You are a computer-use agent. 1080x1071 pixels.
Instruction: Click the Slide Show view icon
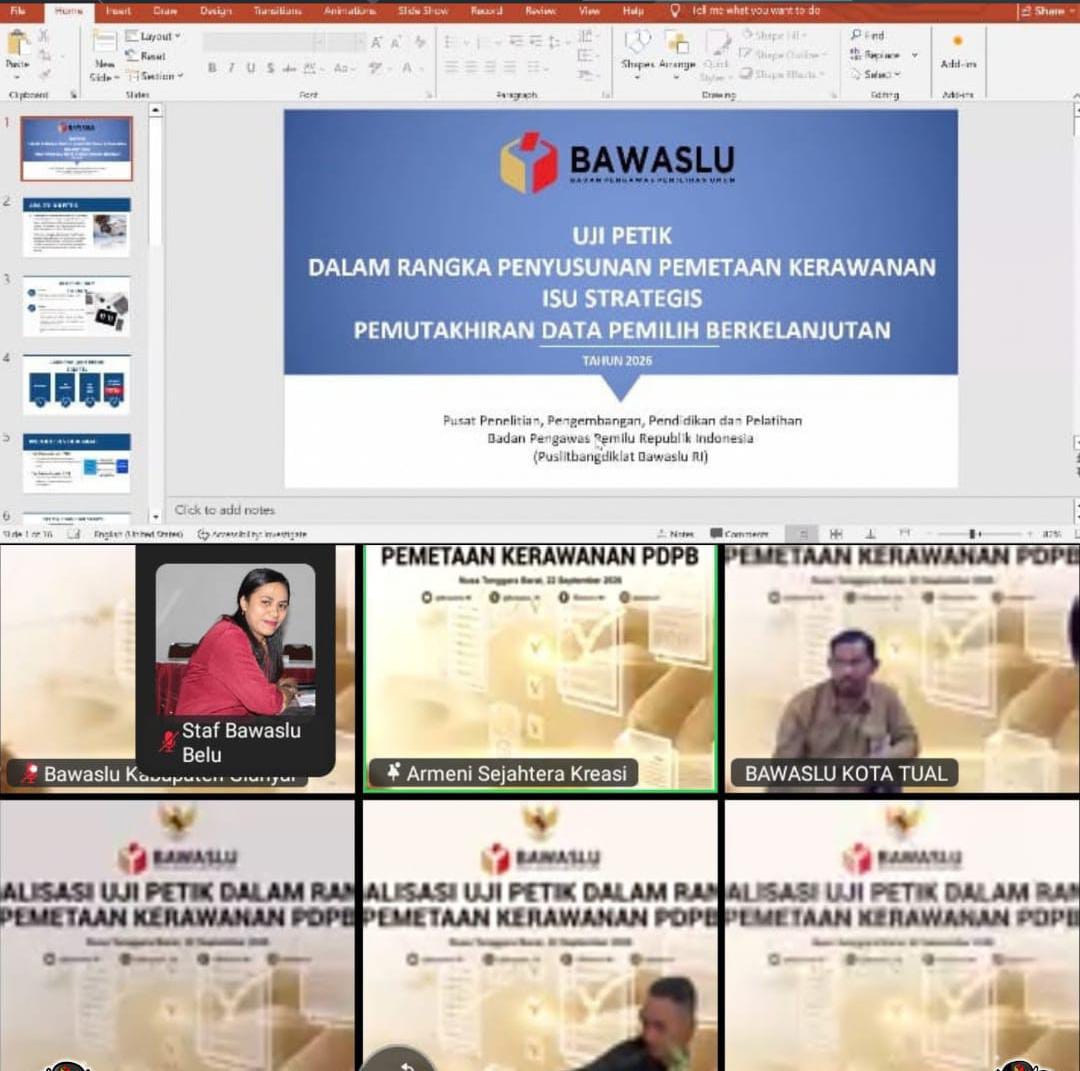coord(904,534)
